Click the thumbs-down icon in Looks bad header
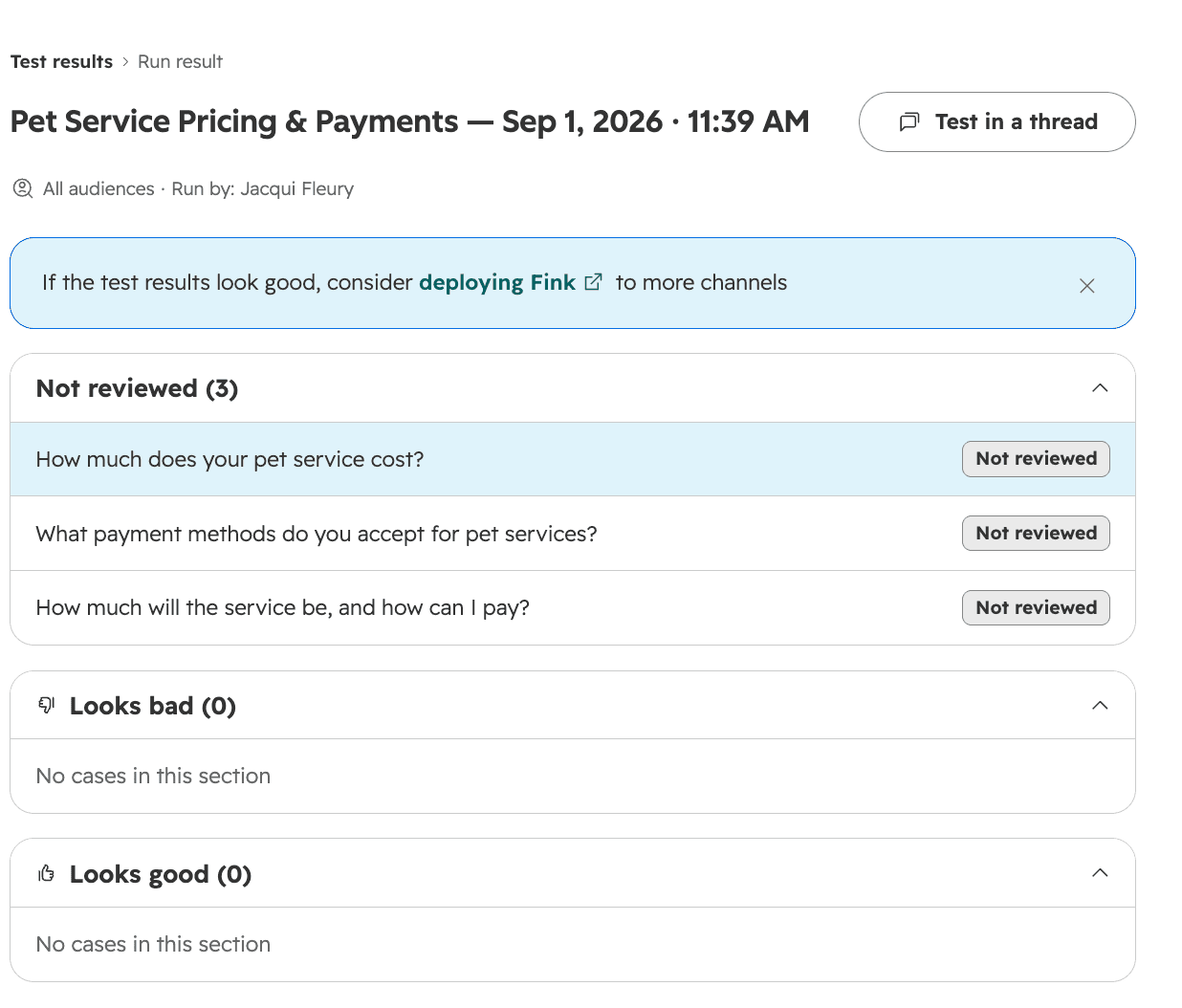The image size is (1182, 1008). pyautogui.click(x=46, y=706)
